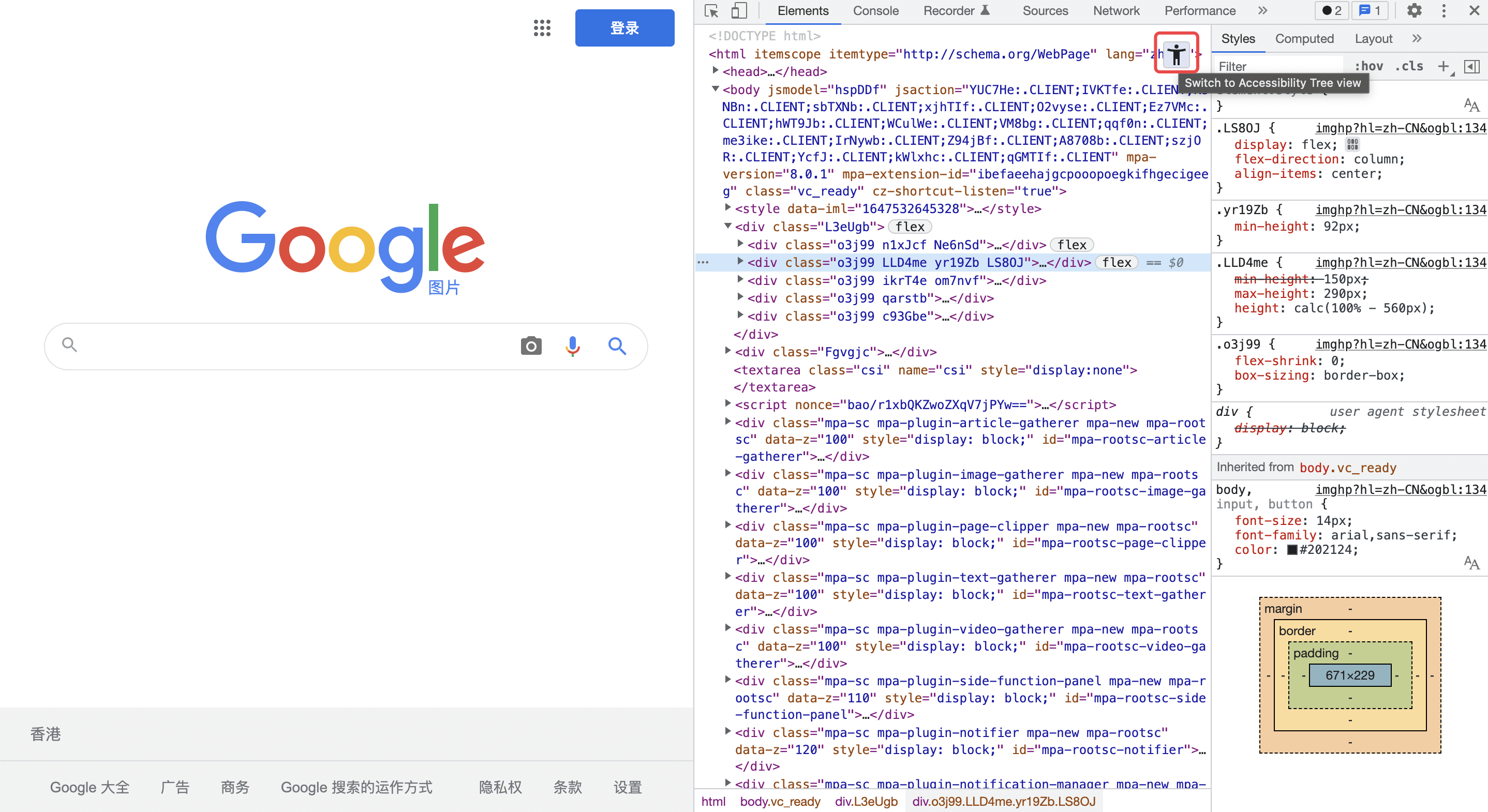Open DevTools settings gear
The image size is (1488, 812).
1414,11
